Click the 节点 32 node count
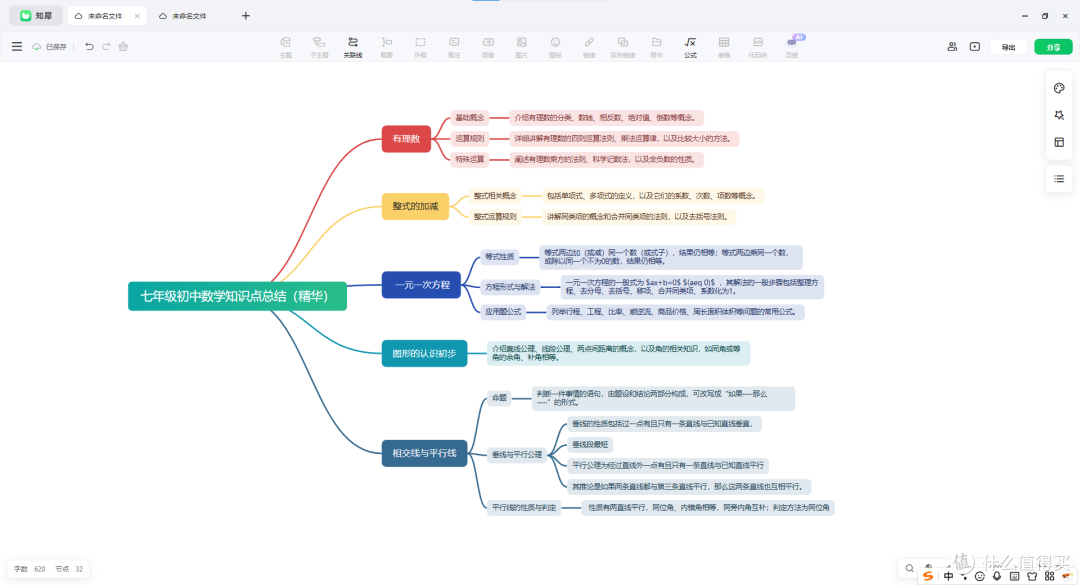This screenshot has height=585, width=1080. coord(69,569)
